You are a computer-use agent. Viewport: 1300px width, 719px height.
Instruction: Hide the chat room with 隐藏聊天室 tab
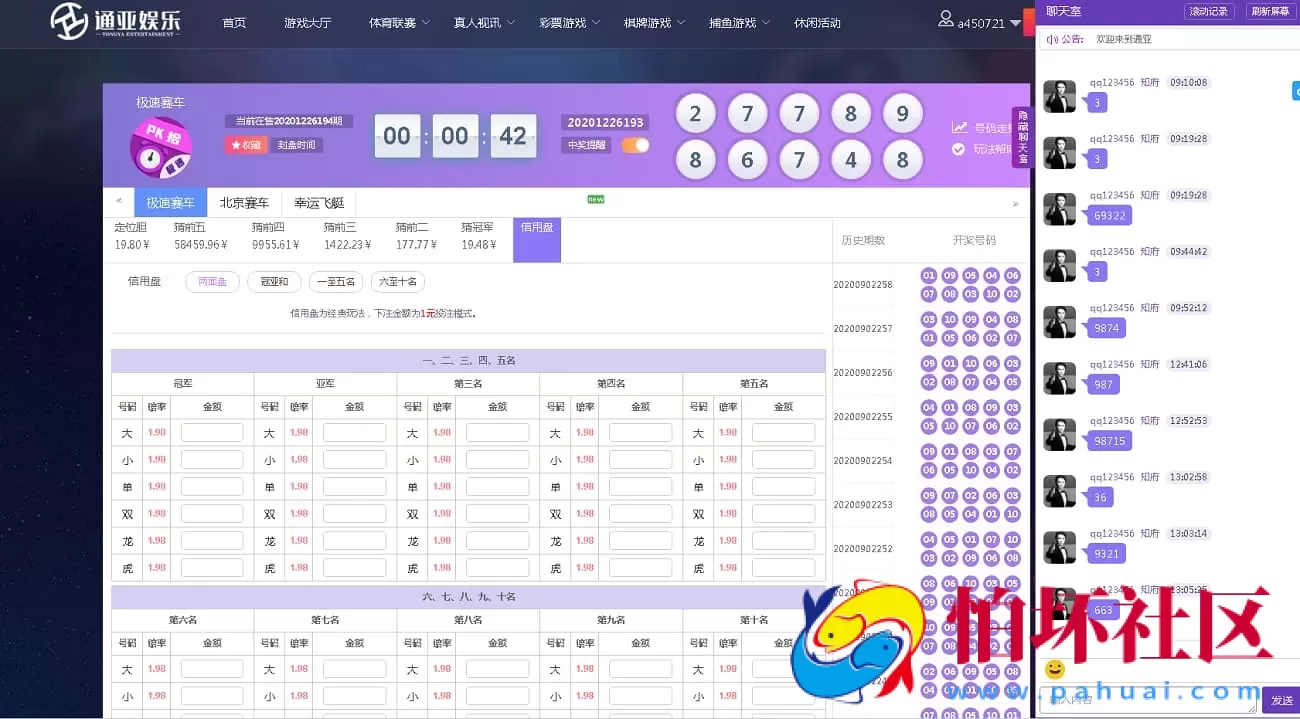(1022, 135)
